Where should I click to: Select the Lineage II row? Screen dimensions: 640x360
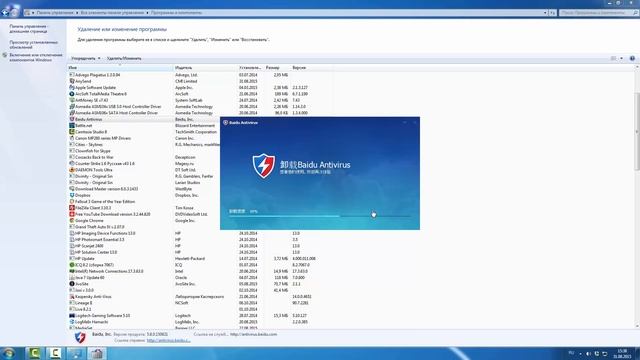pos(200,303)
